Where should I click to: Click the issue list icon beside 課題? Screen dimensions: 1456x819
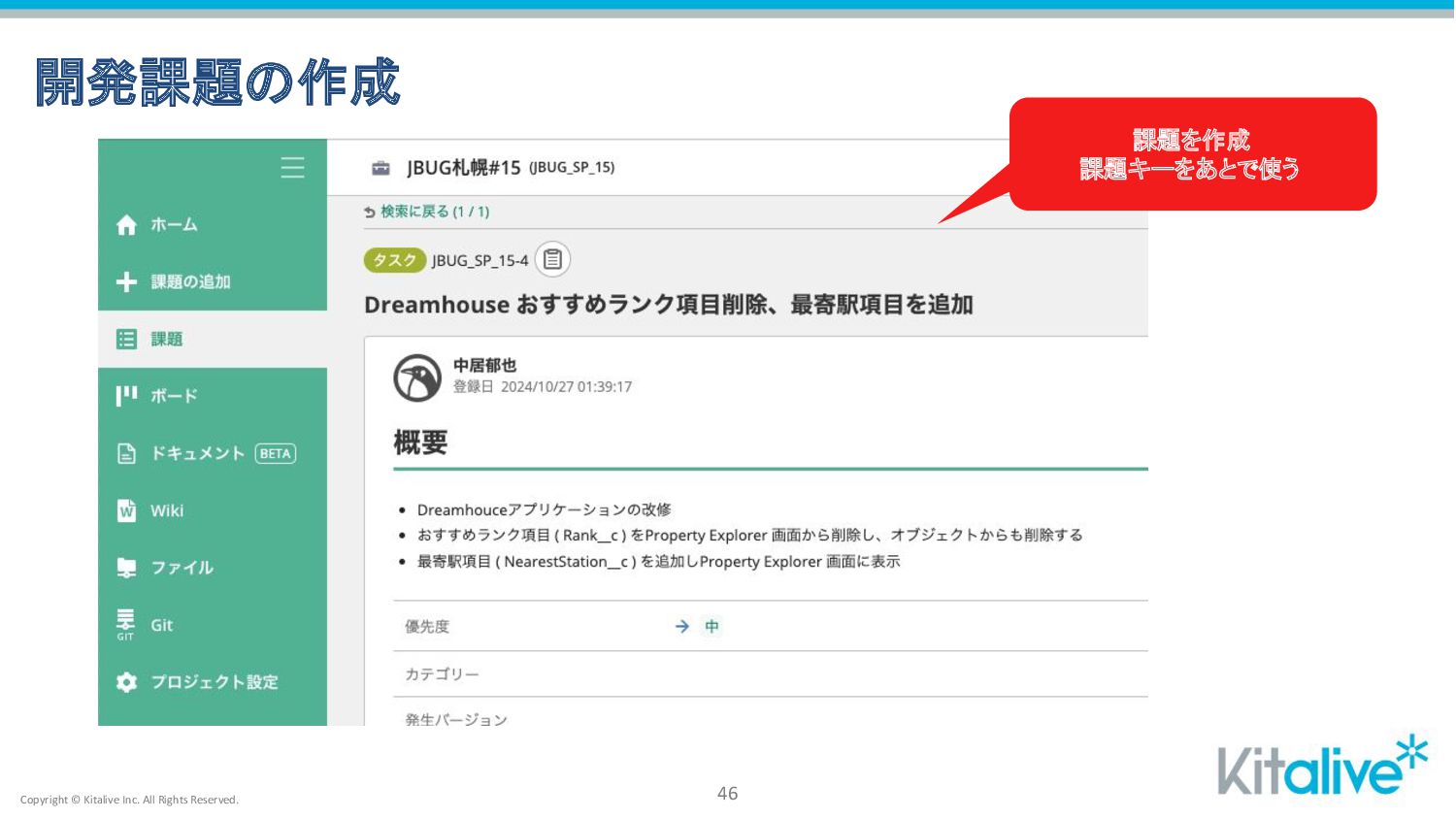click(126, 339)
